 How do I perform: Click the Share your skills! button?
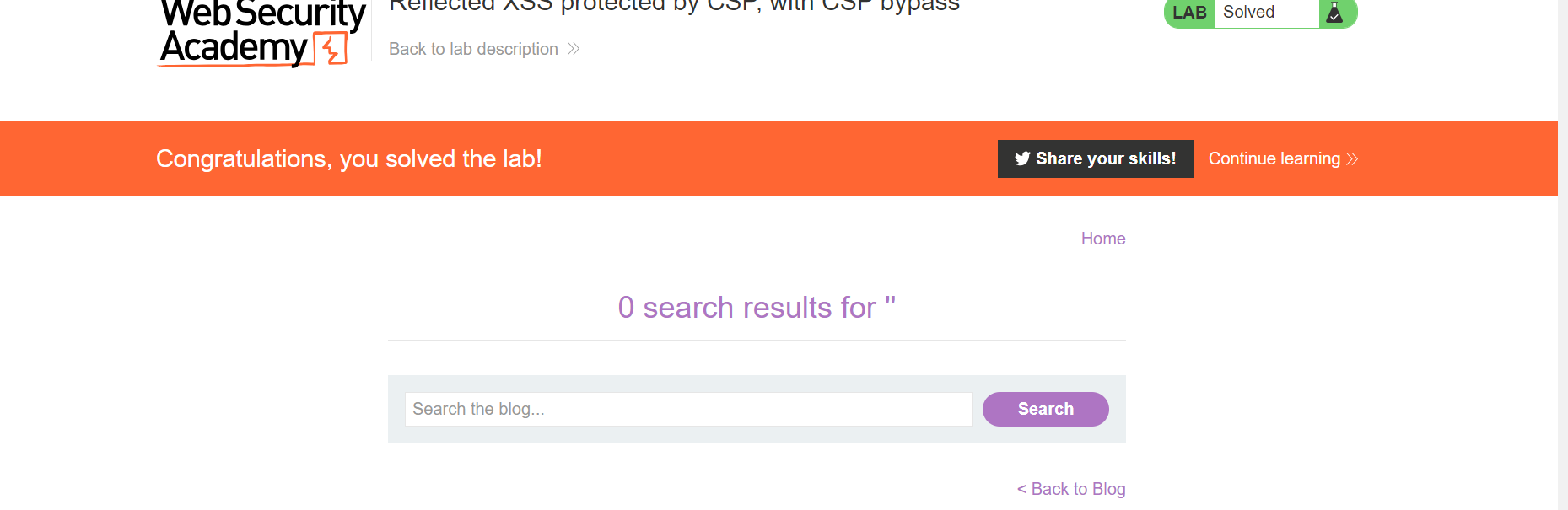coord(1095,158)
